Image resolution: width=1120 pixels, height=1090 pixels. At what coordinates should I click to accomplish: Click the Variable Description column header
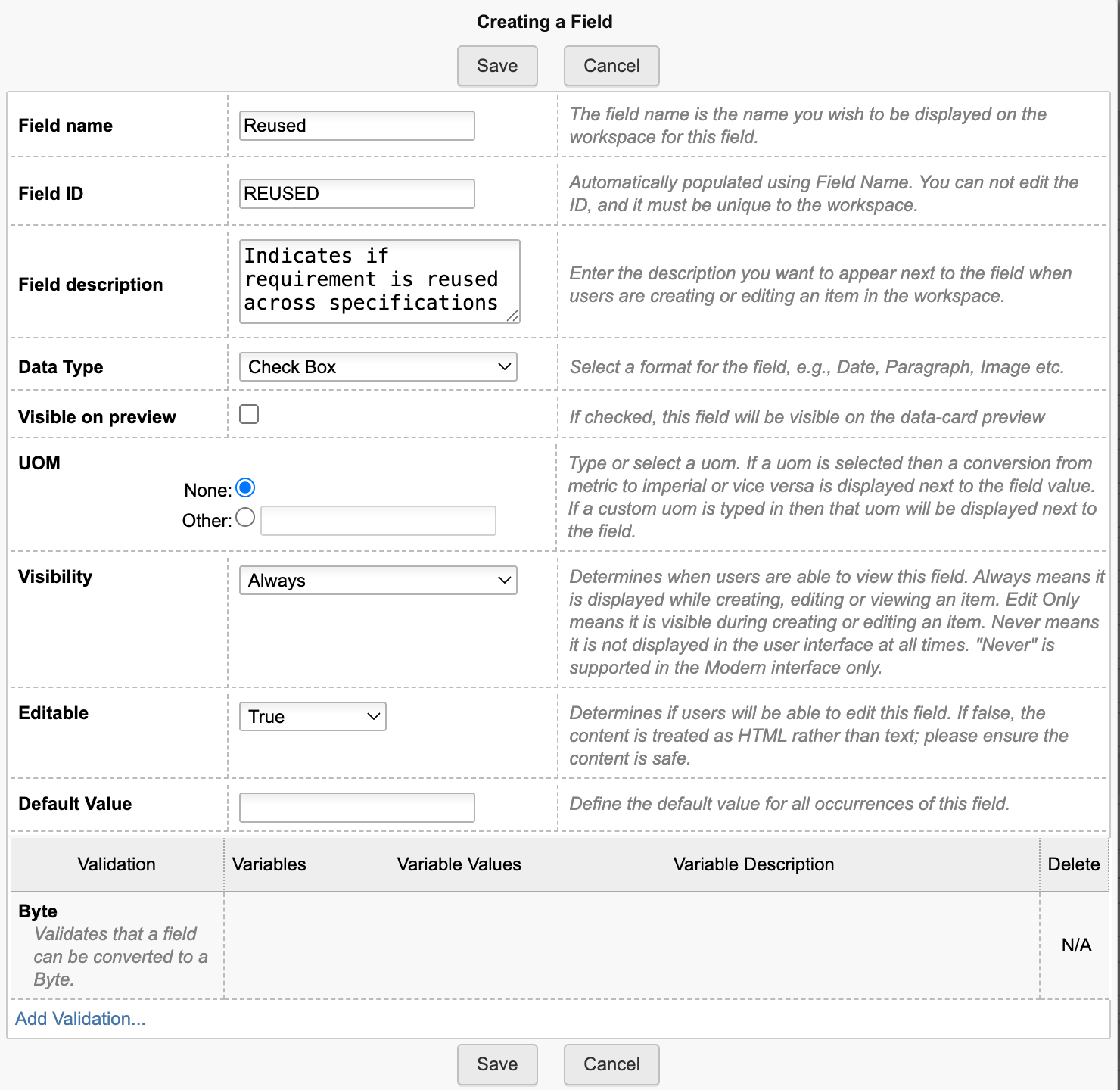(754, 864)
